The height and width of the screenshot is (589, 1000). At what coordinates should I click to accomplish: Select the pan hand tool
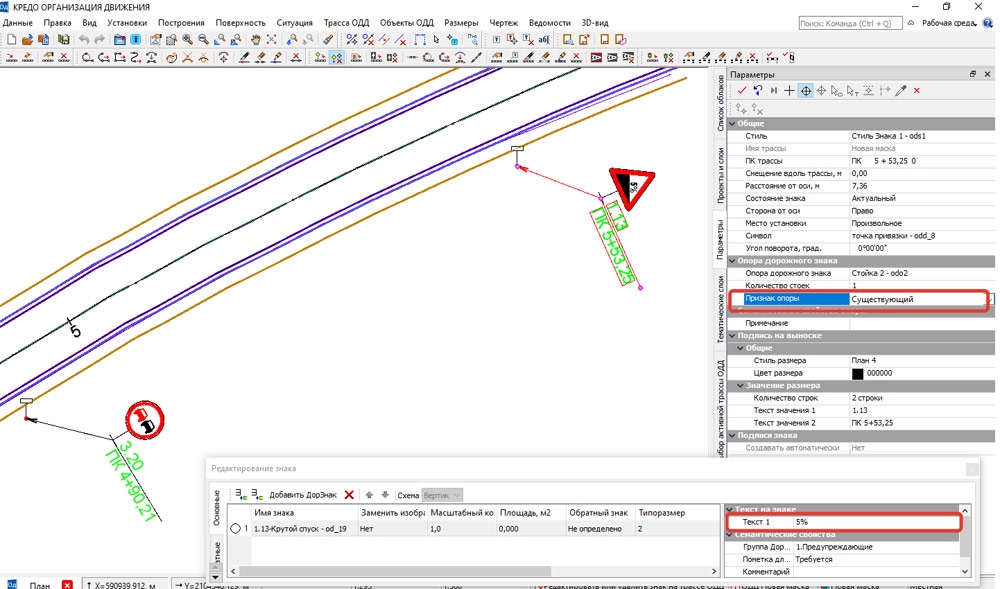tap(256, 40)
